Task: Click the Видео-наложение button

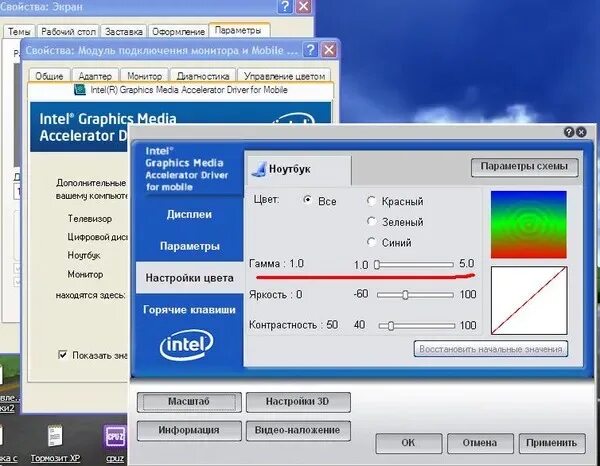Action: click(x=298, y=430)
